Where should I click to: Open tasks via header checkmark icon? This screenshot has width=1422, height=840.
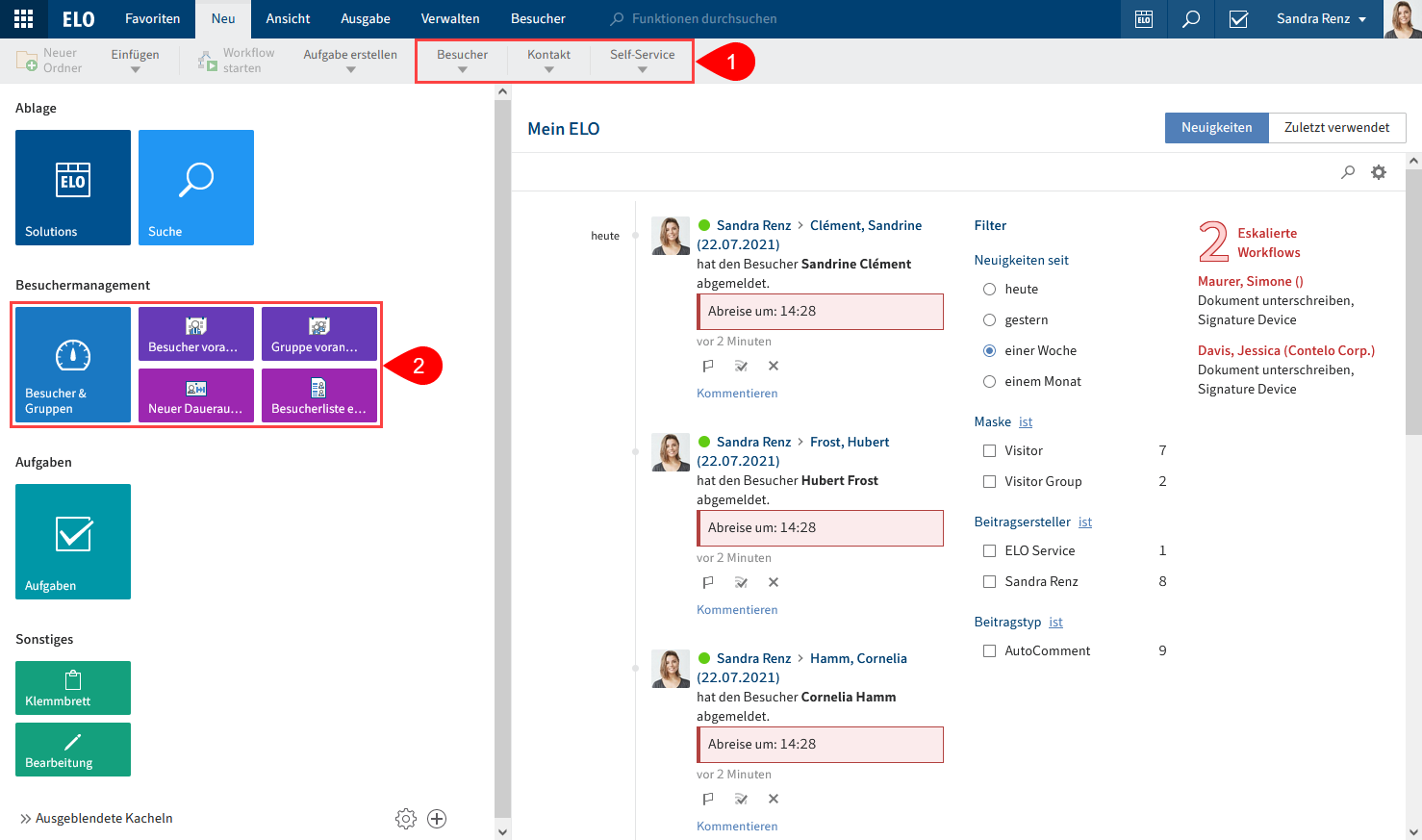1238,18
